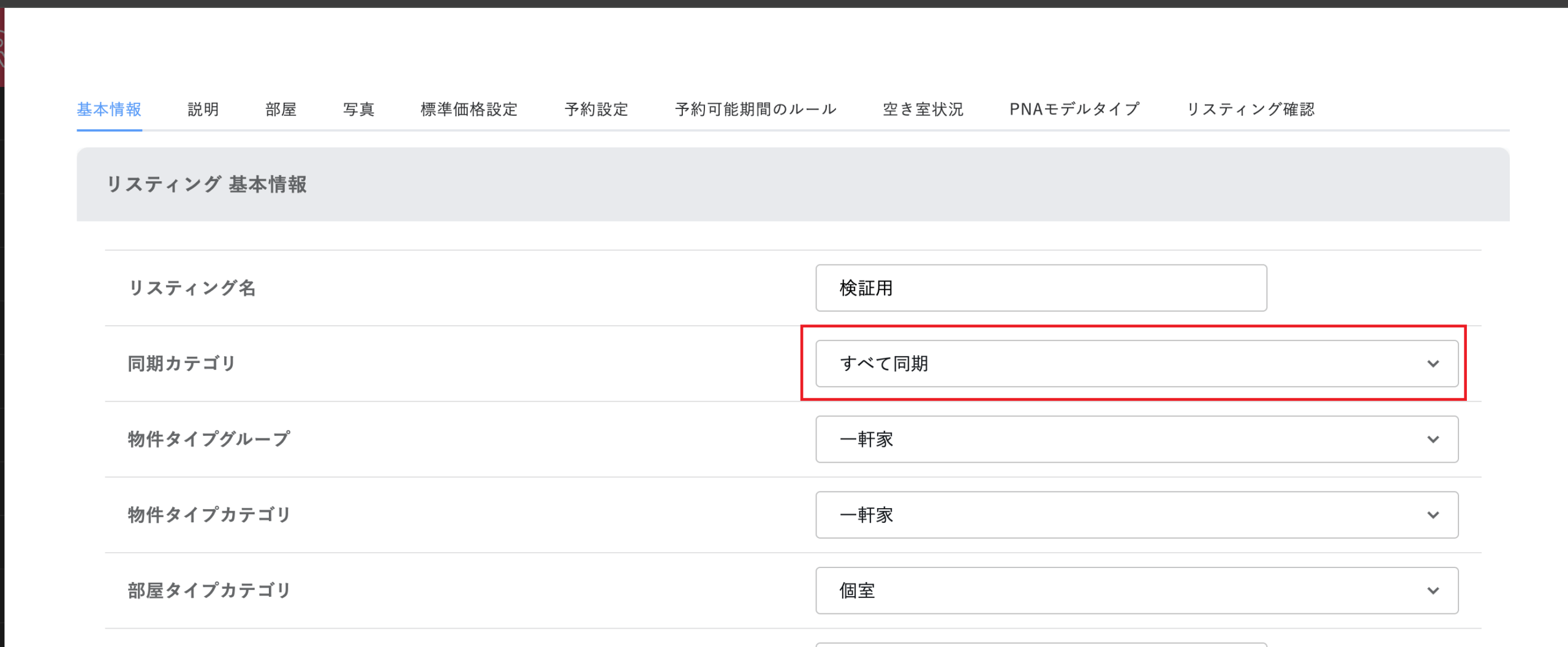This screenshot has height=647, width=1568.
Task: Show the 空き室状況 tab
Action: (923, 109)
